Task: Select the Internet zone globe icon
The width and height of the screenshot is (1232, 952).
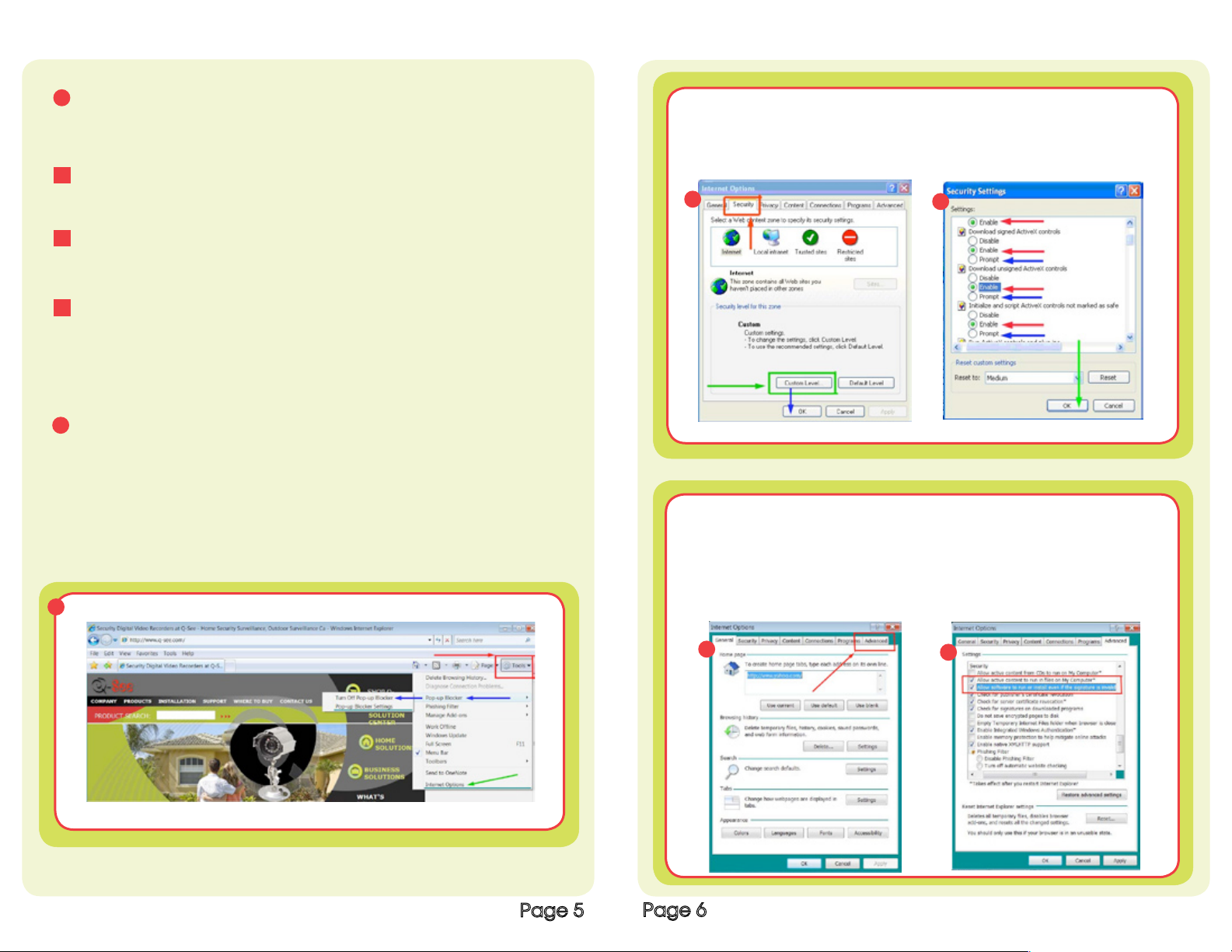Action: tap(731, 238)
